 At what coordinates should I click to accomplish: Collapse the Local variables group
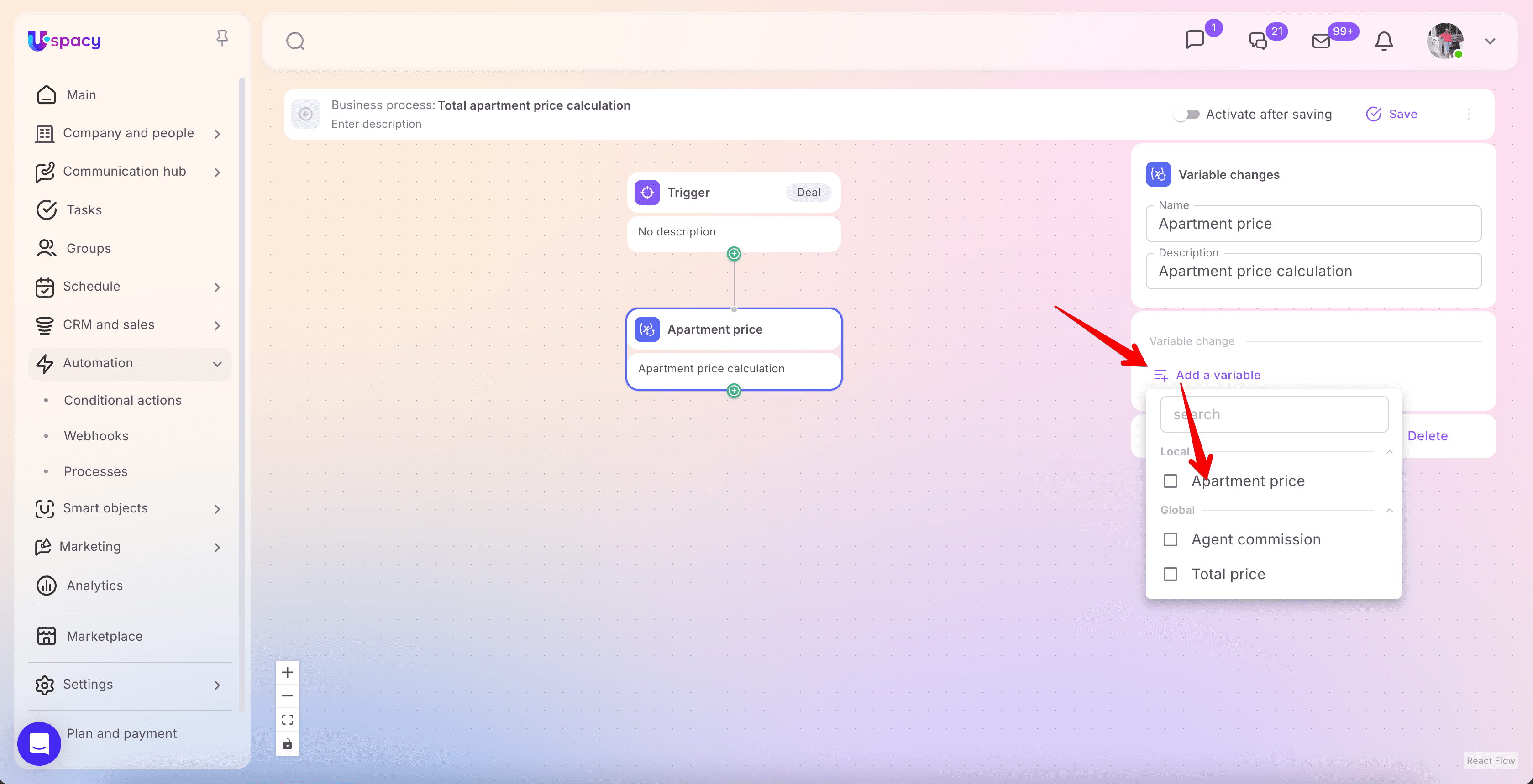1389,452
